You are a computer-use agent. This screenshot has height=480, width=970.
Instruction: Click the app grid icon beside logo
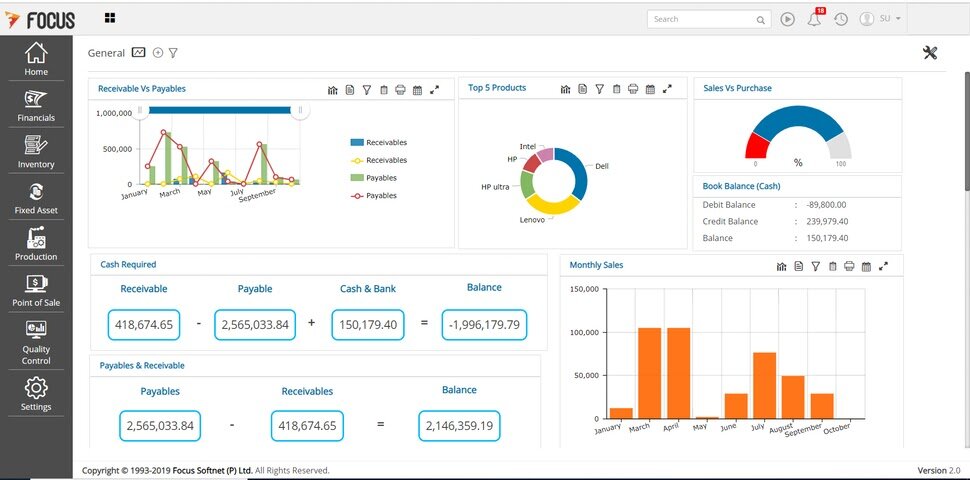pos(109,18)
